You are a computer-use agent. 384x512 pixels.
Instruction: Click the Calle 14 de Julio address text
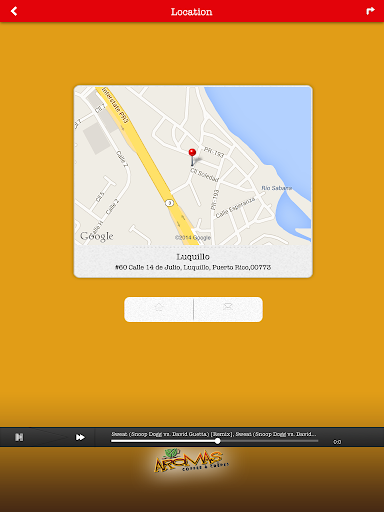pyautogui.click(x=193, y=267)
